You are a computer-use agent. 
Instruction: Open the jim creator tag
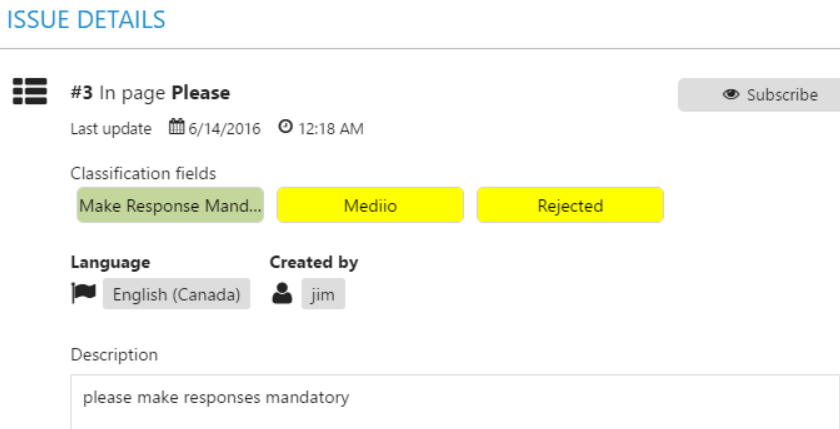tap(323, 294)
